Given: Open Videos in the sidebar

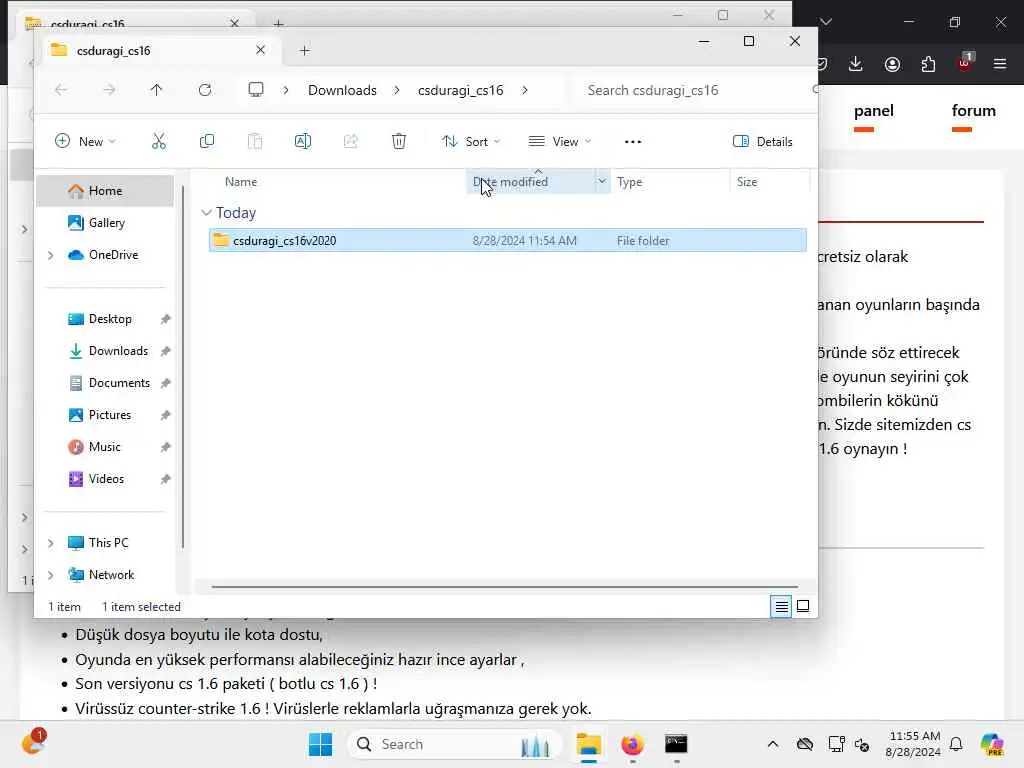Looking at the screenshot, I should (x=106, y=479).
